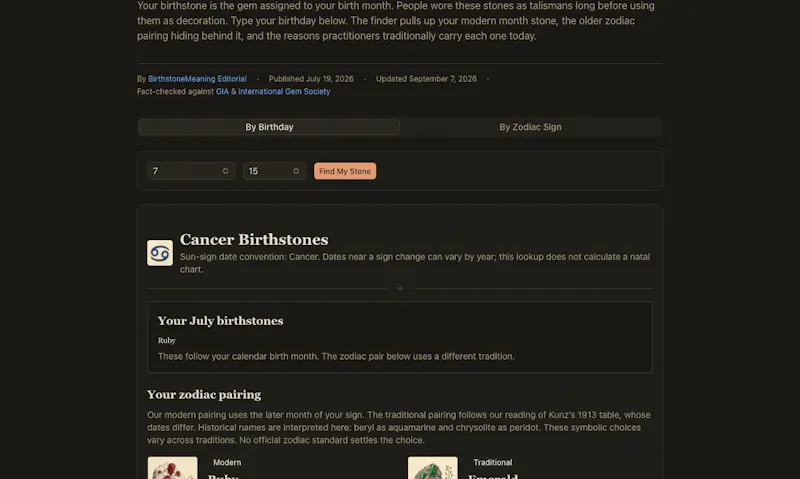
Task: Click the Find My Stone button
Action: point(345,171)
